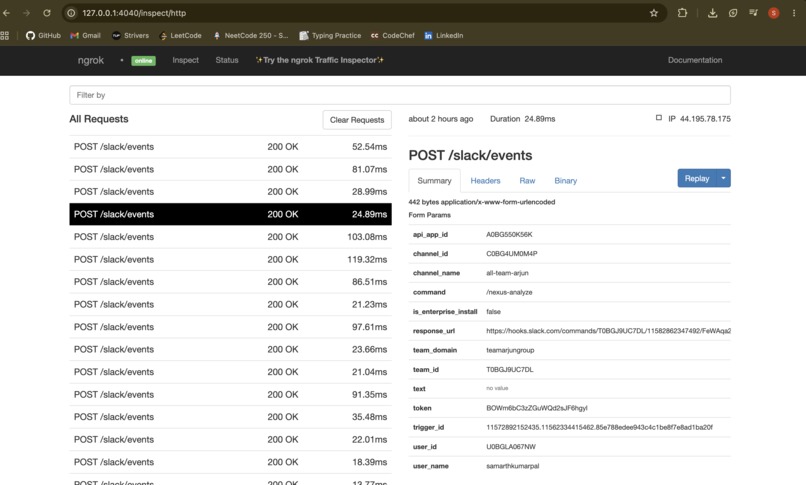Open the browser downloads icon

tap(712, 13)
